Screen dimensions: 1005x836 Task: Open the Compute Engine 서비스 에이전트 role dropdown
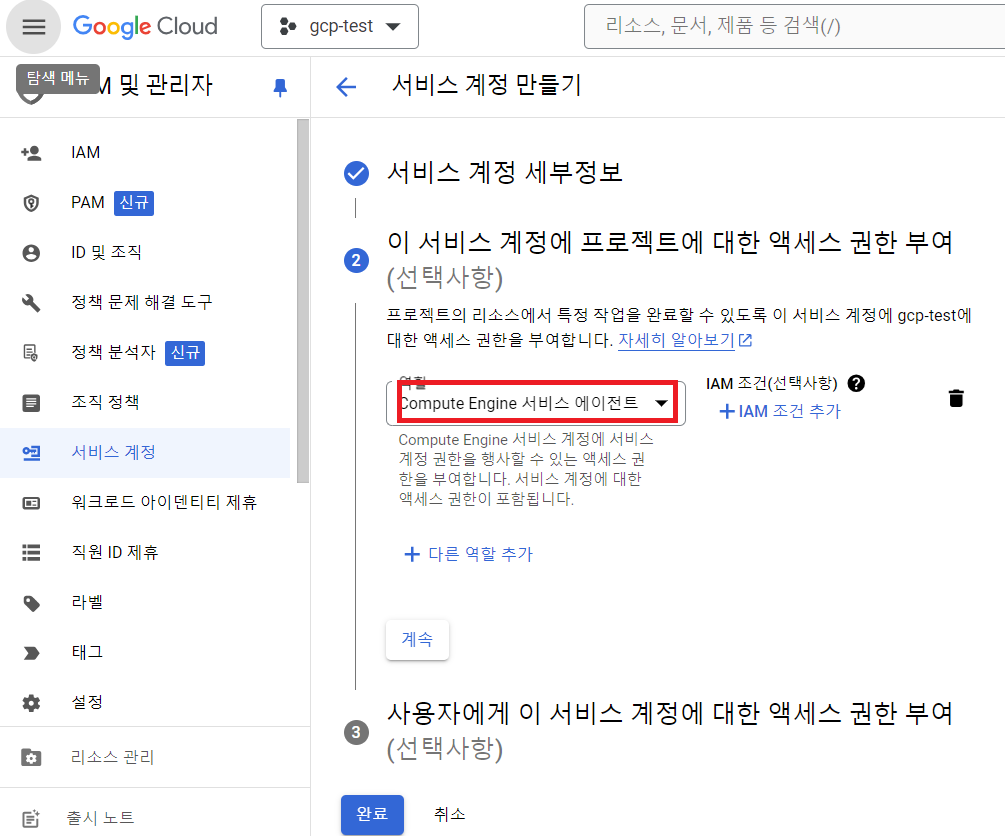click(x=536, y=403)
